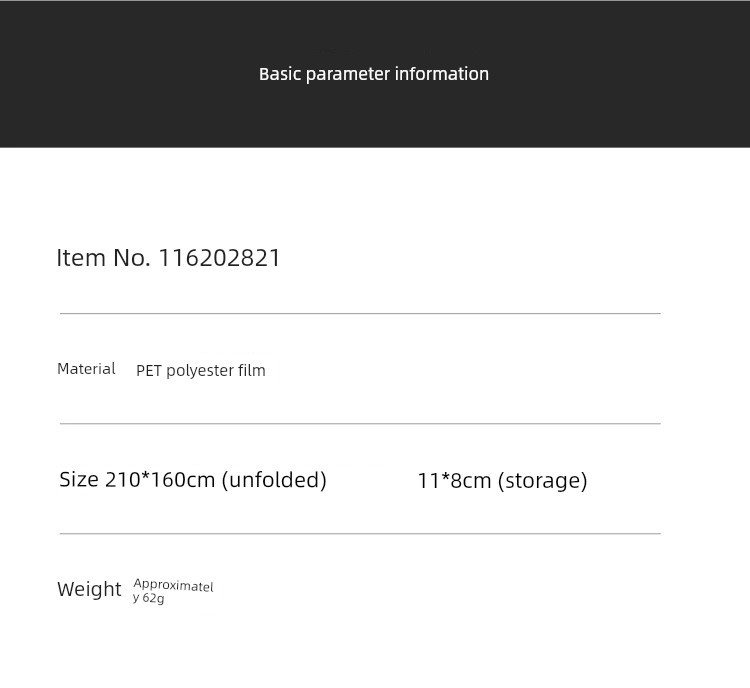Select the 62g weight value
The height and width of the screenshot is (688, 750).
(x=153, y=598)
